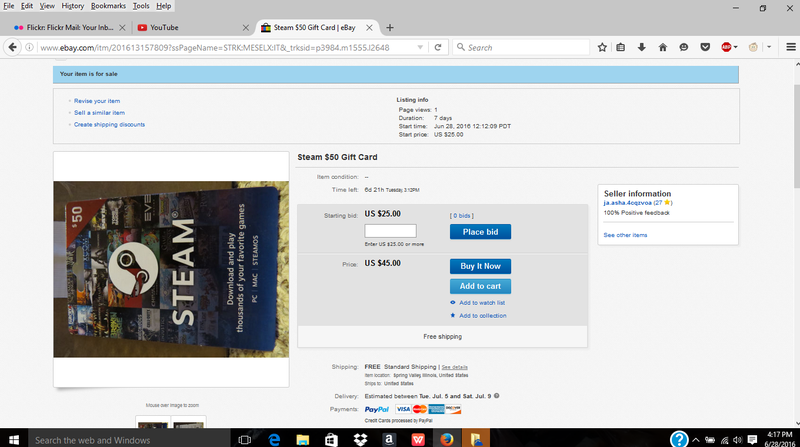Open site identity info icon in address bar

tap(30, 47)
